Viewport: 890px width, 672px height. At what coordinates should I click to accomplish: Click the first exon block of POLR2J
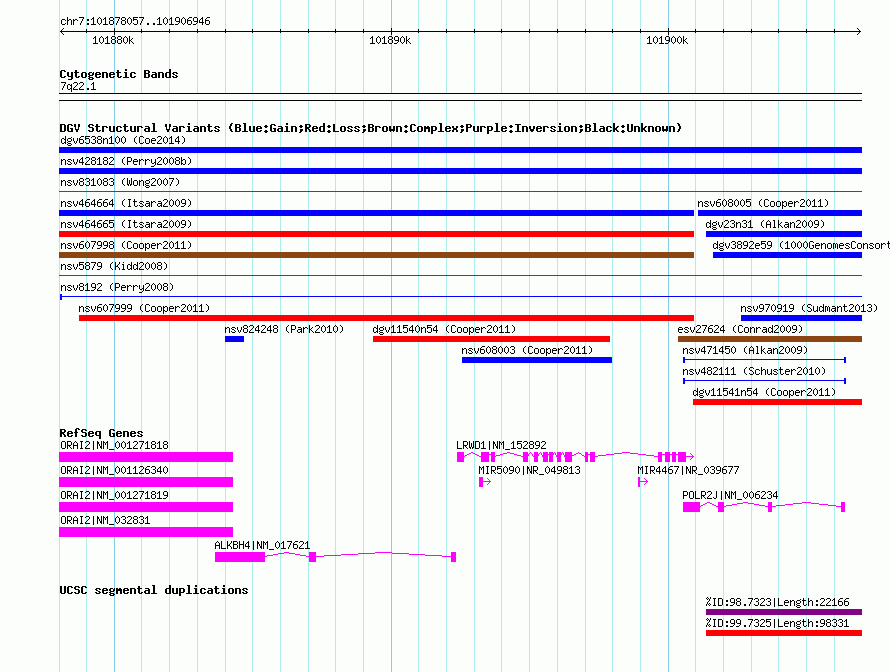[x=691, y=507]
